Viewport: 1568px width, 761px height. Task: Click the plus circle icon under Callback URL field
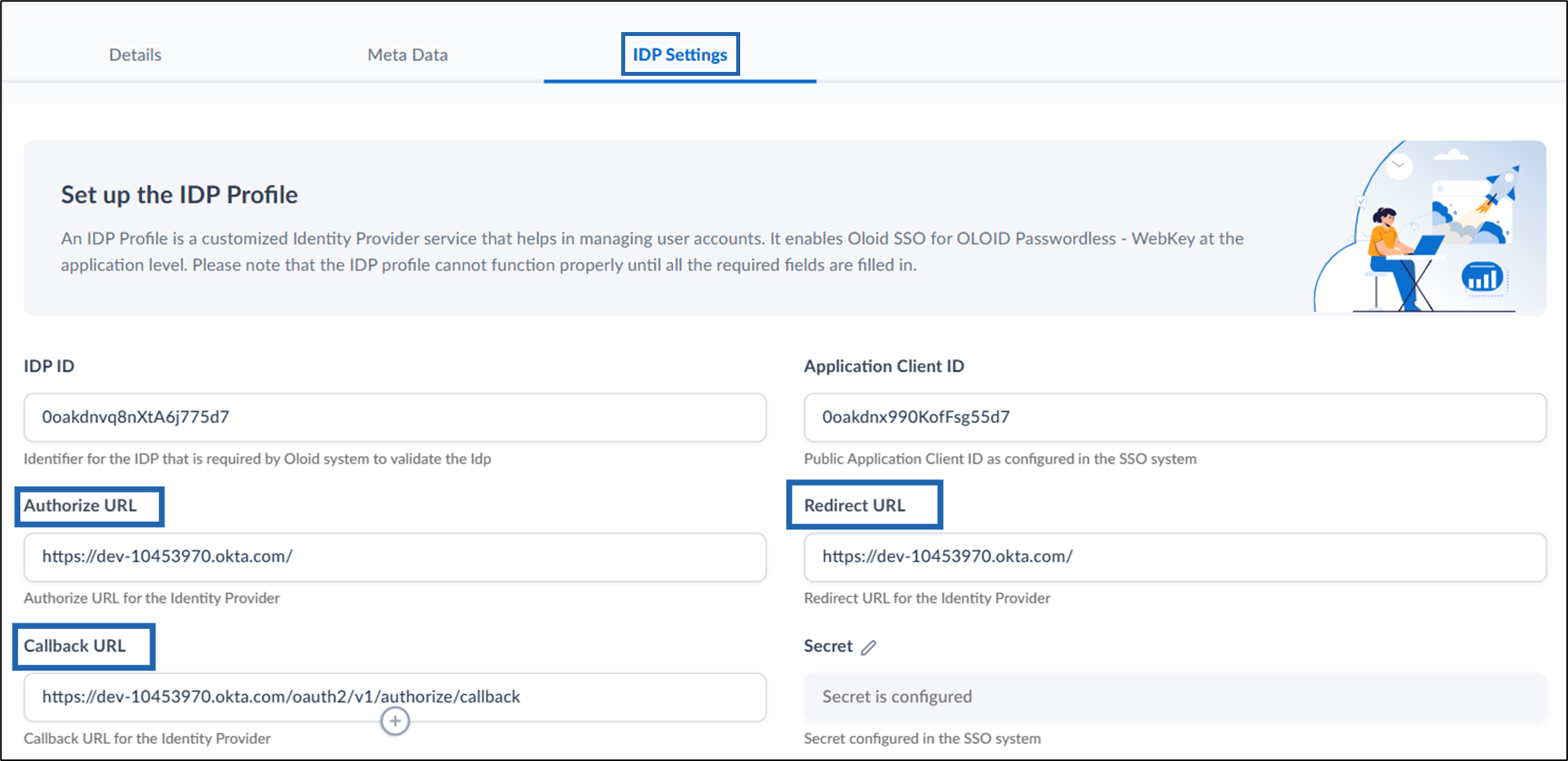(395, 721)
